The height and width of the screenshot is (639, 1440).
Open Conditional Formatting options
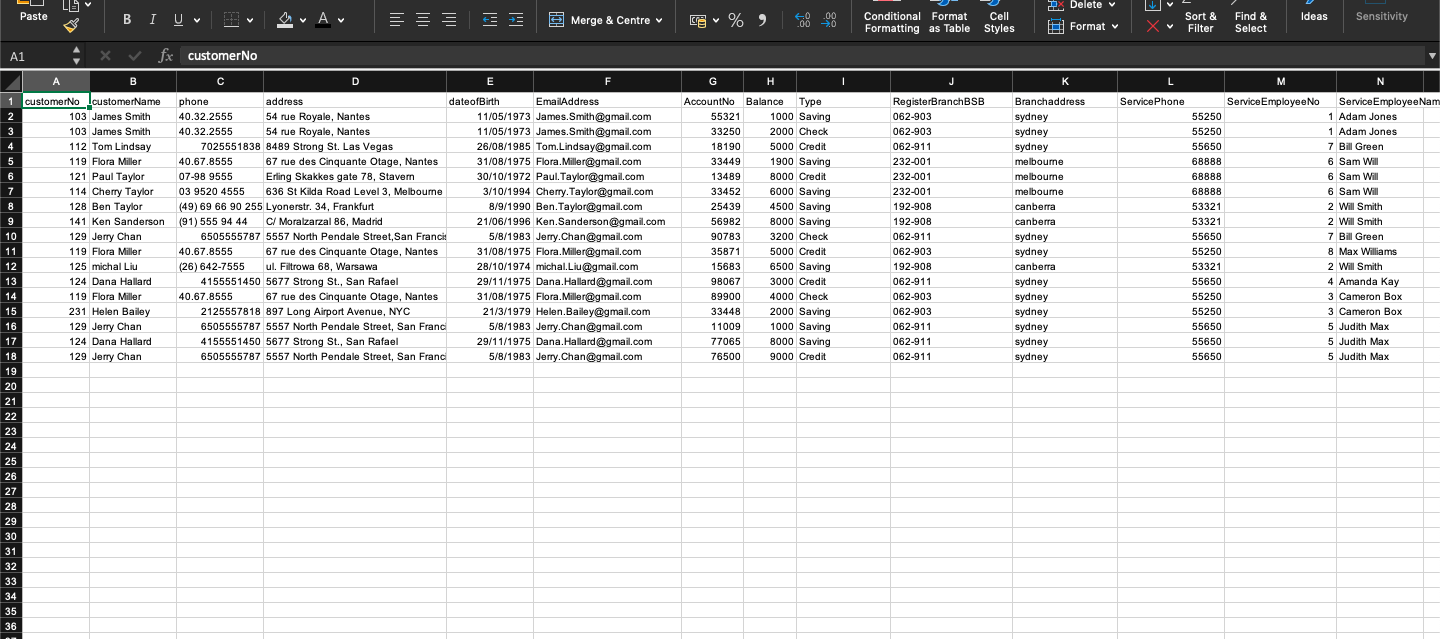pos(891,18)
